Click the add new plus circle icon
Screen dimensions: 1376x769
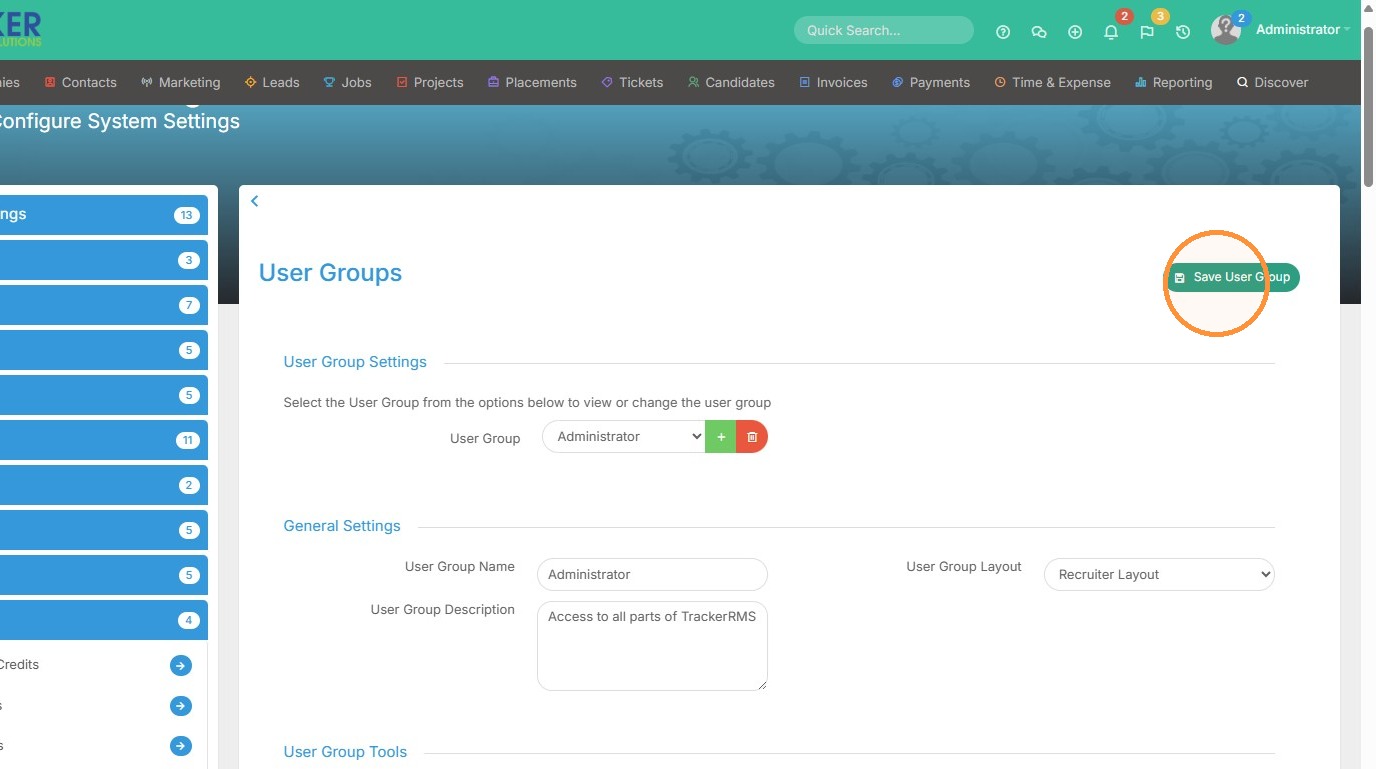pos(1075,32)
